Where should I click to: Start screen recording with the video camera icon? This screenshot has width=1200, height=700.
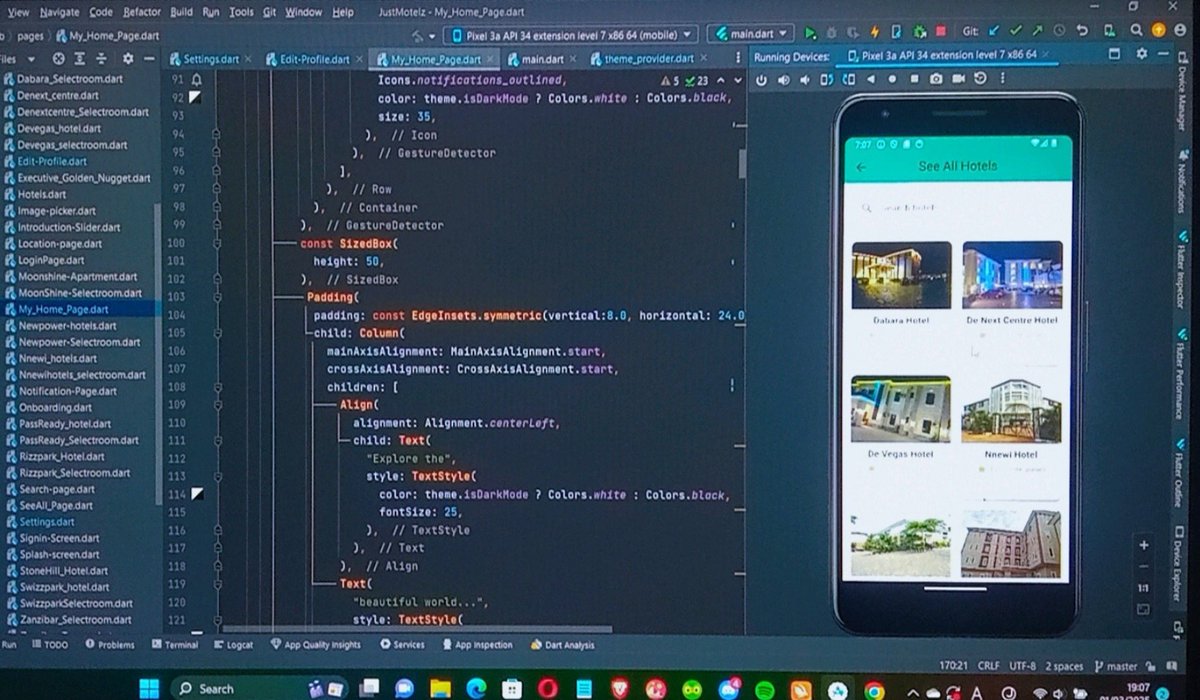coord(959,78)
